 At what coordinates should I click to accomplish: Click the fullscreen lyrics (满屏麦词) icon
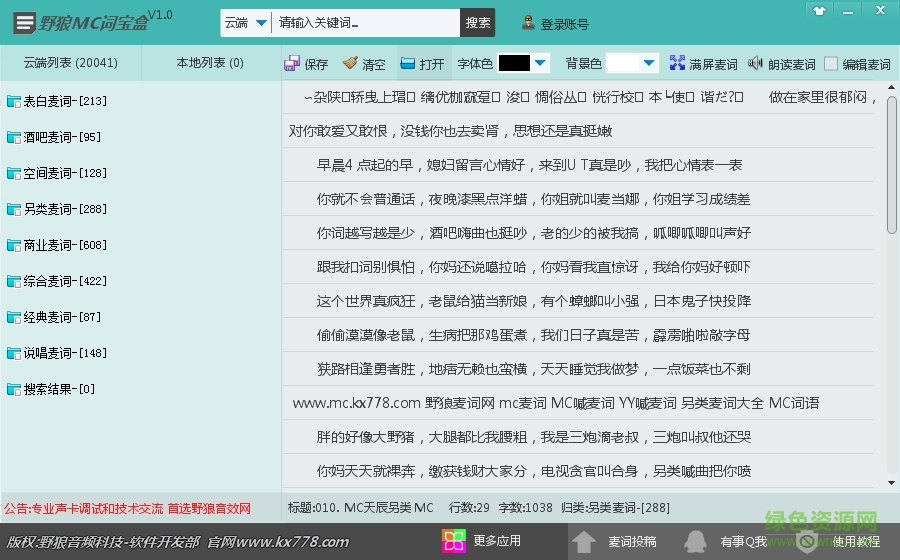point(677,64)
